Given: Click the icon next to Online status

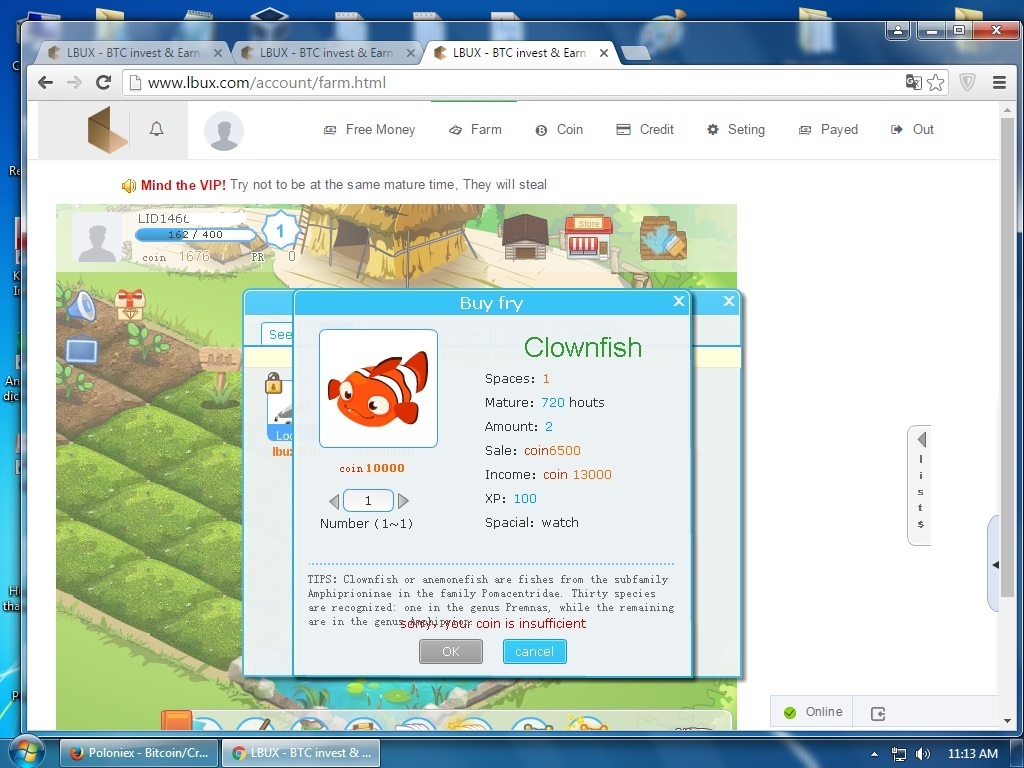Looking at the screenshot, I should tap(878, 713).
